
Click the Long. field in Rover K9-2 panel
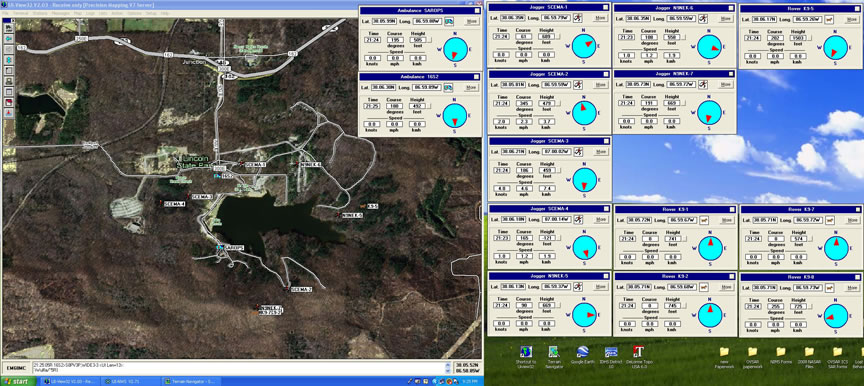(x=681, y=287)
